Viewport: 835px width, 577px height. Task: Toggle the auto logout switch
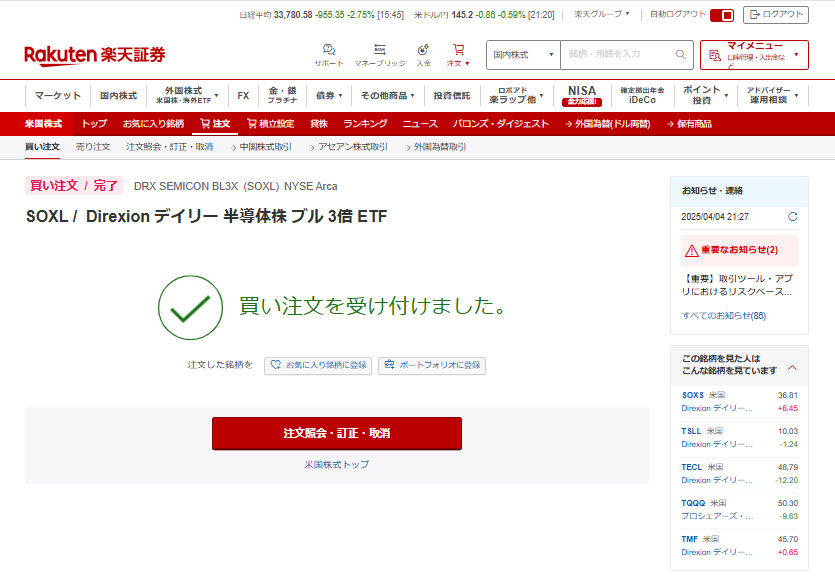[x=721, y=15]
